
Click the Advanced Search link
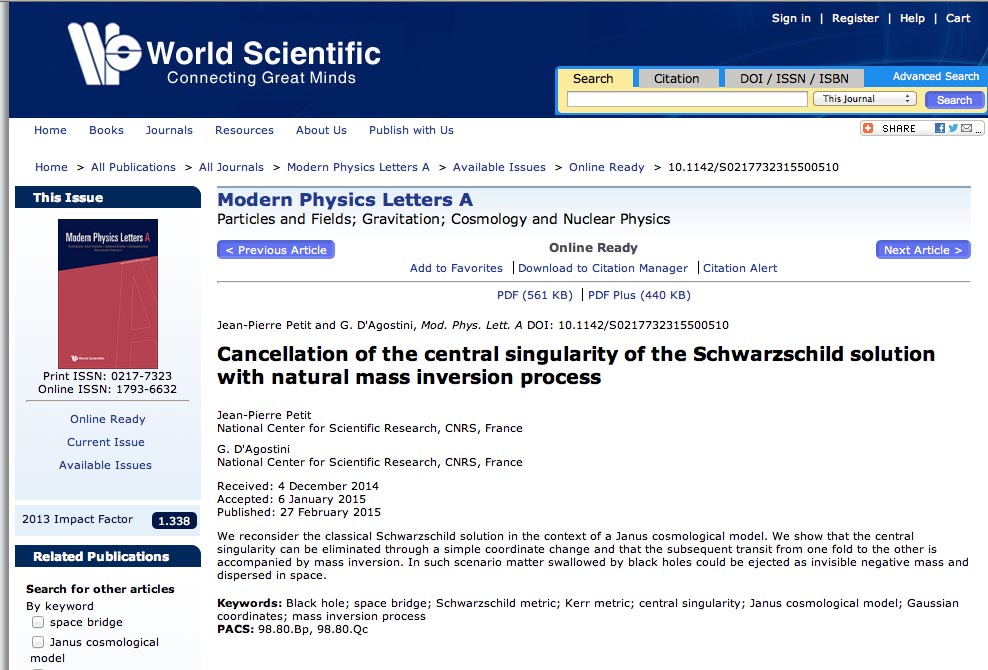[x=935, y=76]
